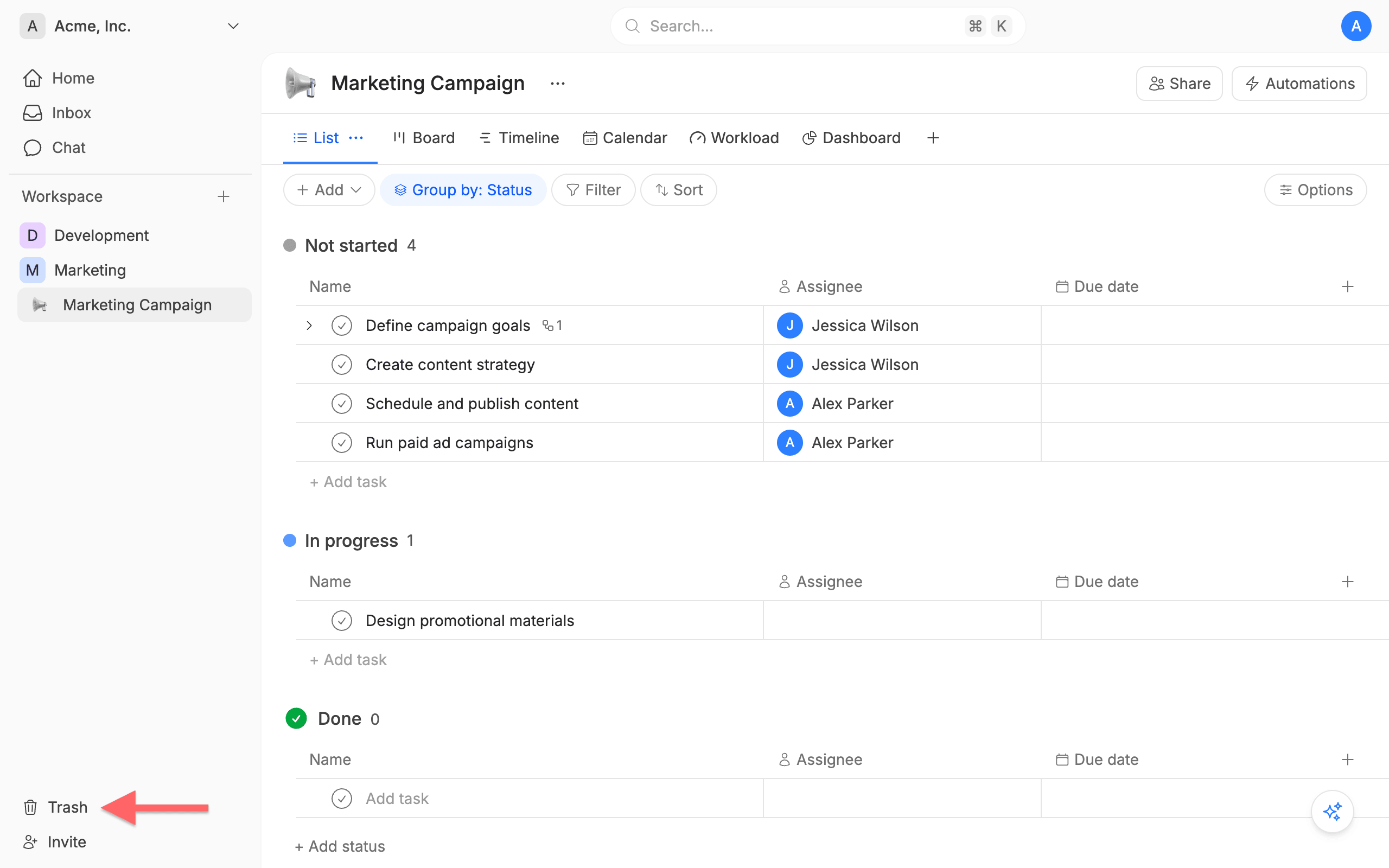Open the view Options panel
Viewport: 1389px width, 868px height.
[1316, 190]
